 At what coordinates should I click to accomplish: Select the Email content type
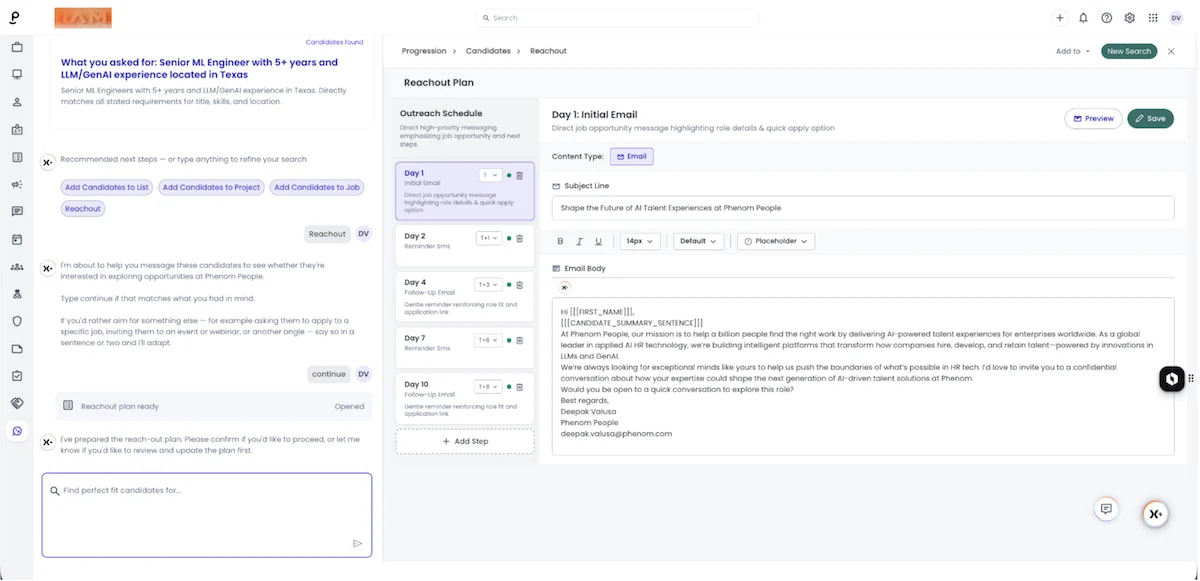[x=632, y=157]
